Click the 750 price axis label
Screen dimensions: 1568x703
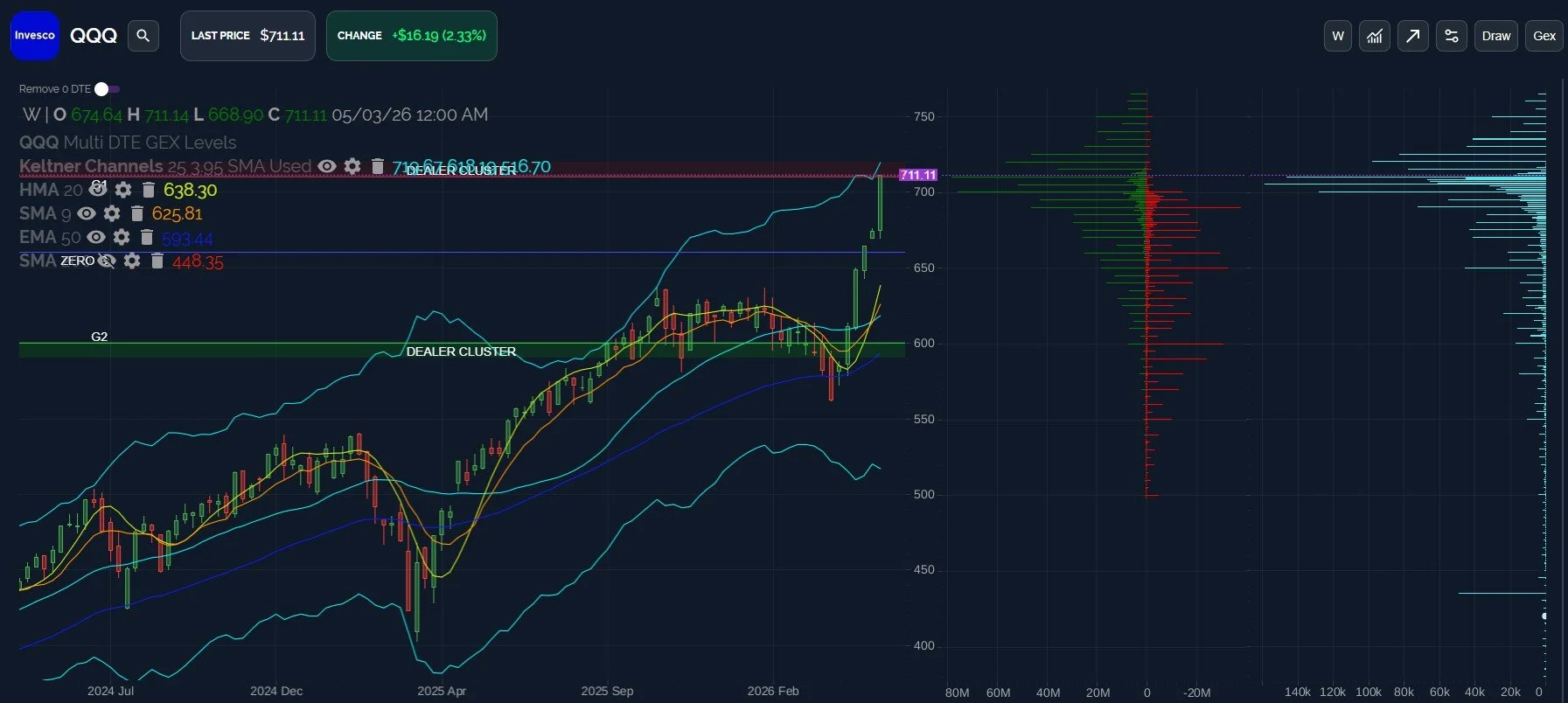(923, 116)
